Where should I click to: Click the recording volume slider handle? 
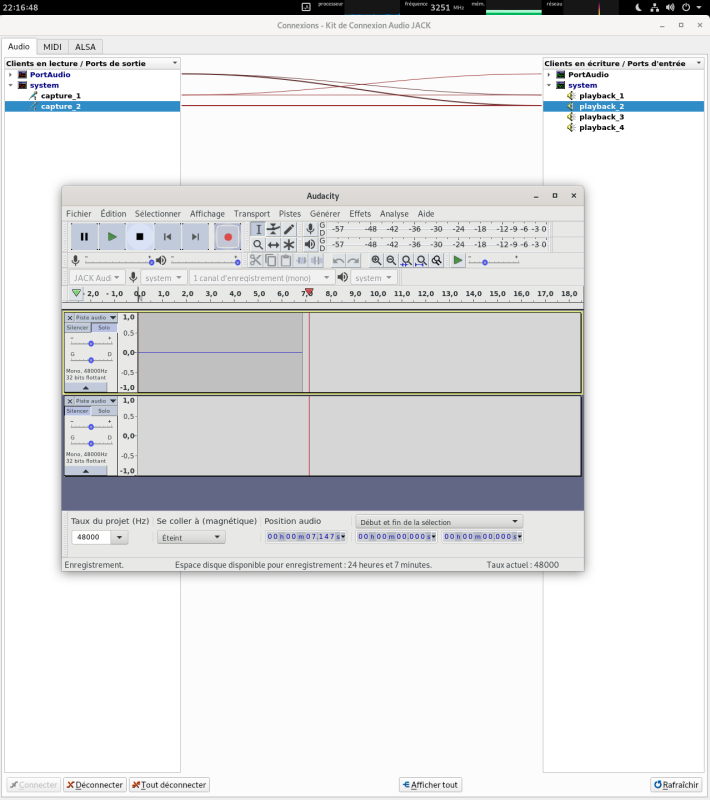[x=151, y=262]
